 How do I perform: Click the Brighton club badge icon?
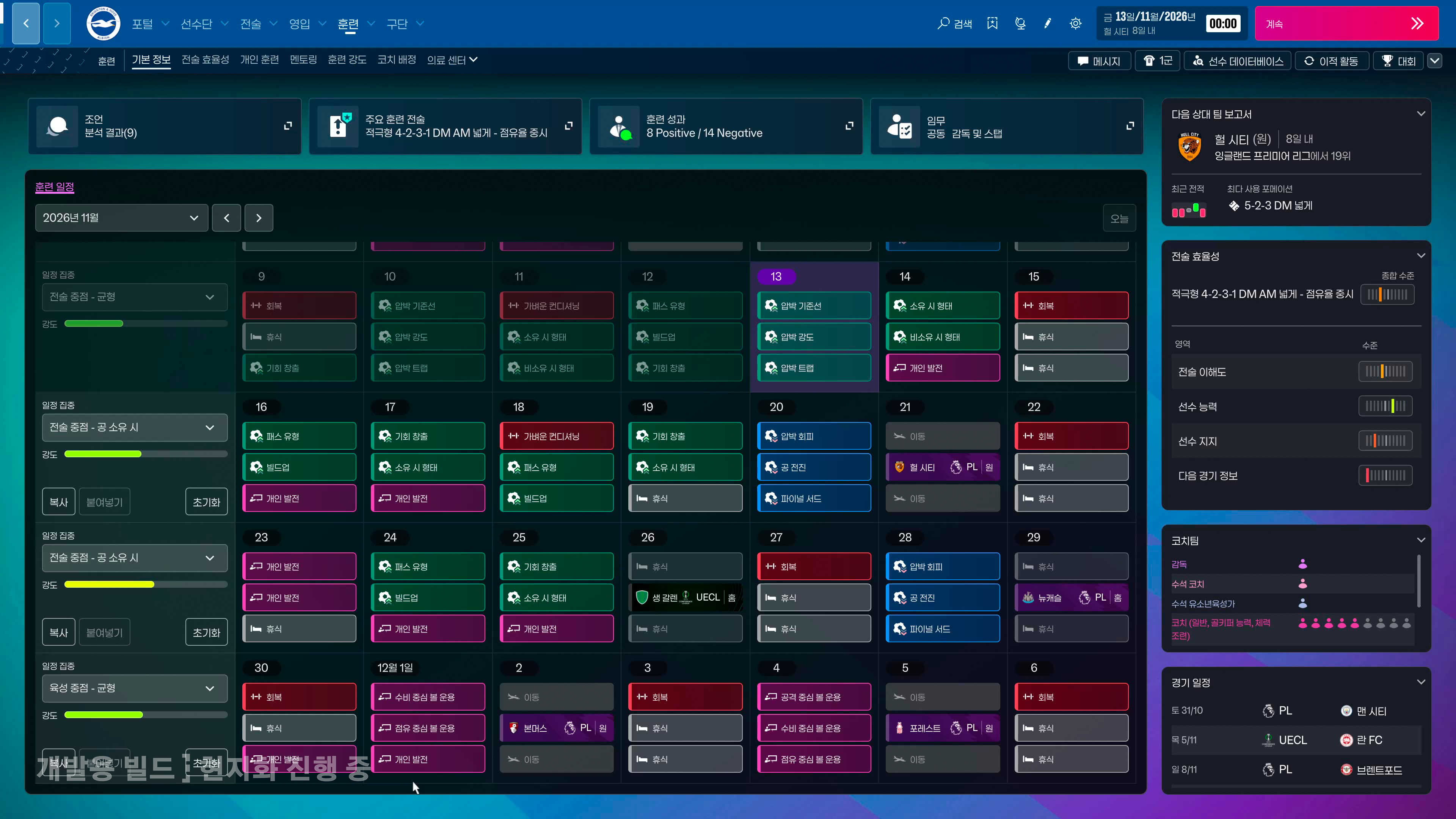(103, 23)
